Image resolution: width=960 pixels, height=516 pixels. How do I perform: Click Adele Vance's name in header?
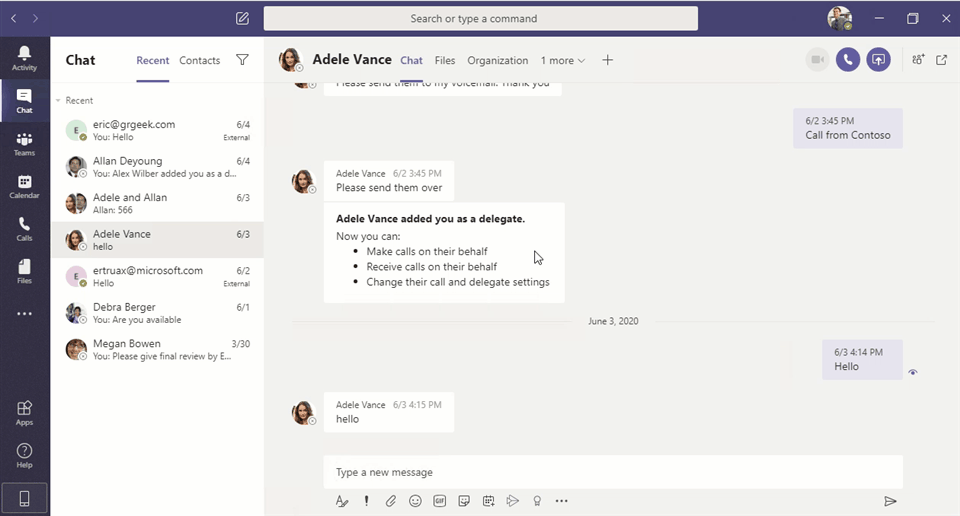[x=352, y=59]
